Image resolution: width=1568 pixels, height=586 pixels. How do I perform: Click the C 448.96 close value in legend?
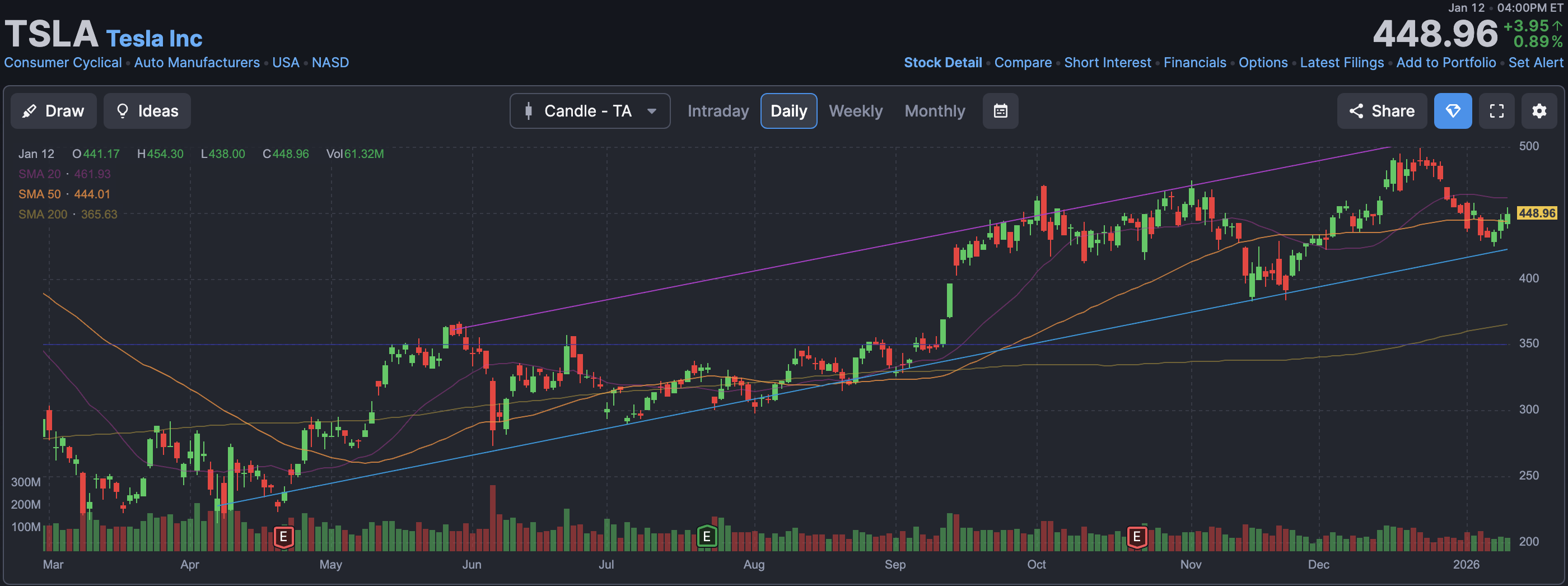click(286, 154)
